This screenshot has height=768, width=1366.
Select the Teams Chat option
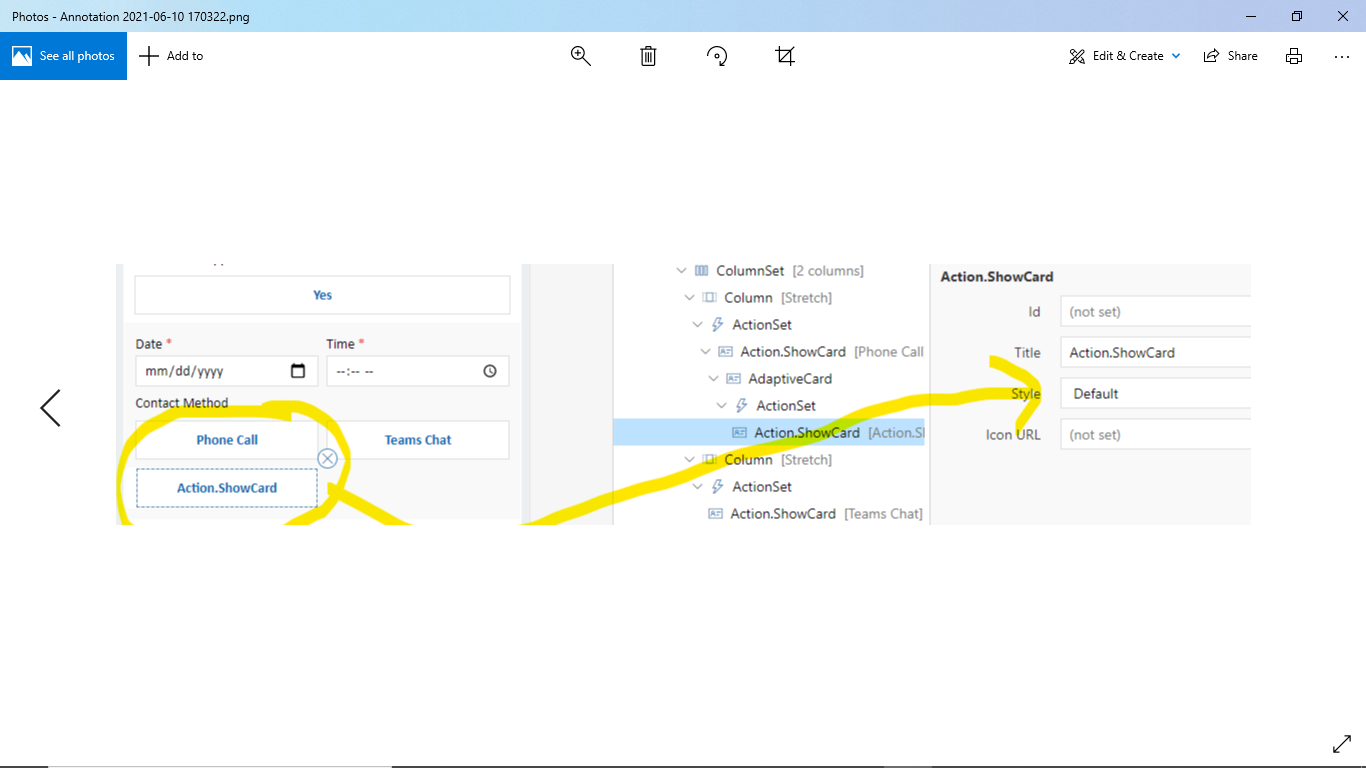tap(418, 439)
